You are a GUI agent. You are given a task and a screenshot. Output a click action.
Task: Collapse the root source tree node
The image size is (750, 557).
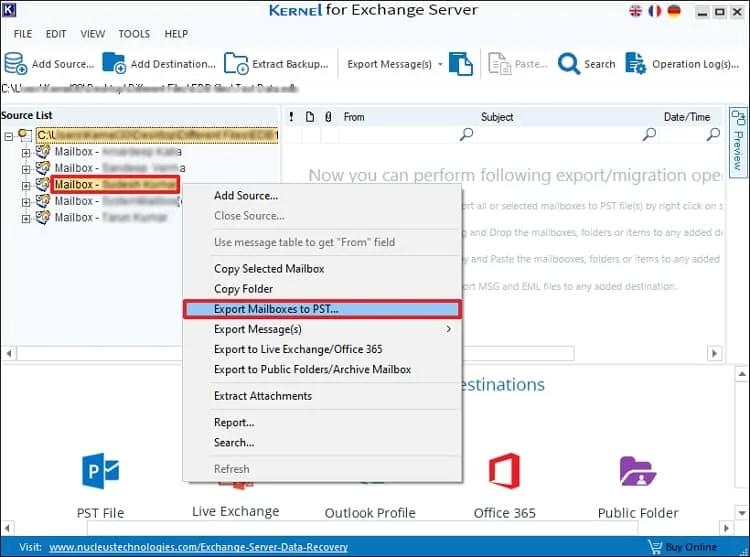click(x=8, y=137)
